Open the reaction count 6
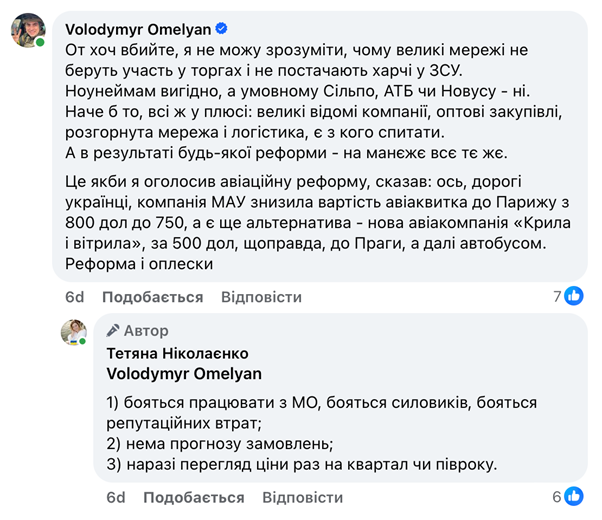 [x=558, y=497]
